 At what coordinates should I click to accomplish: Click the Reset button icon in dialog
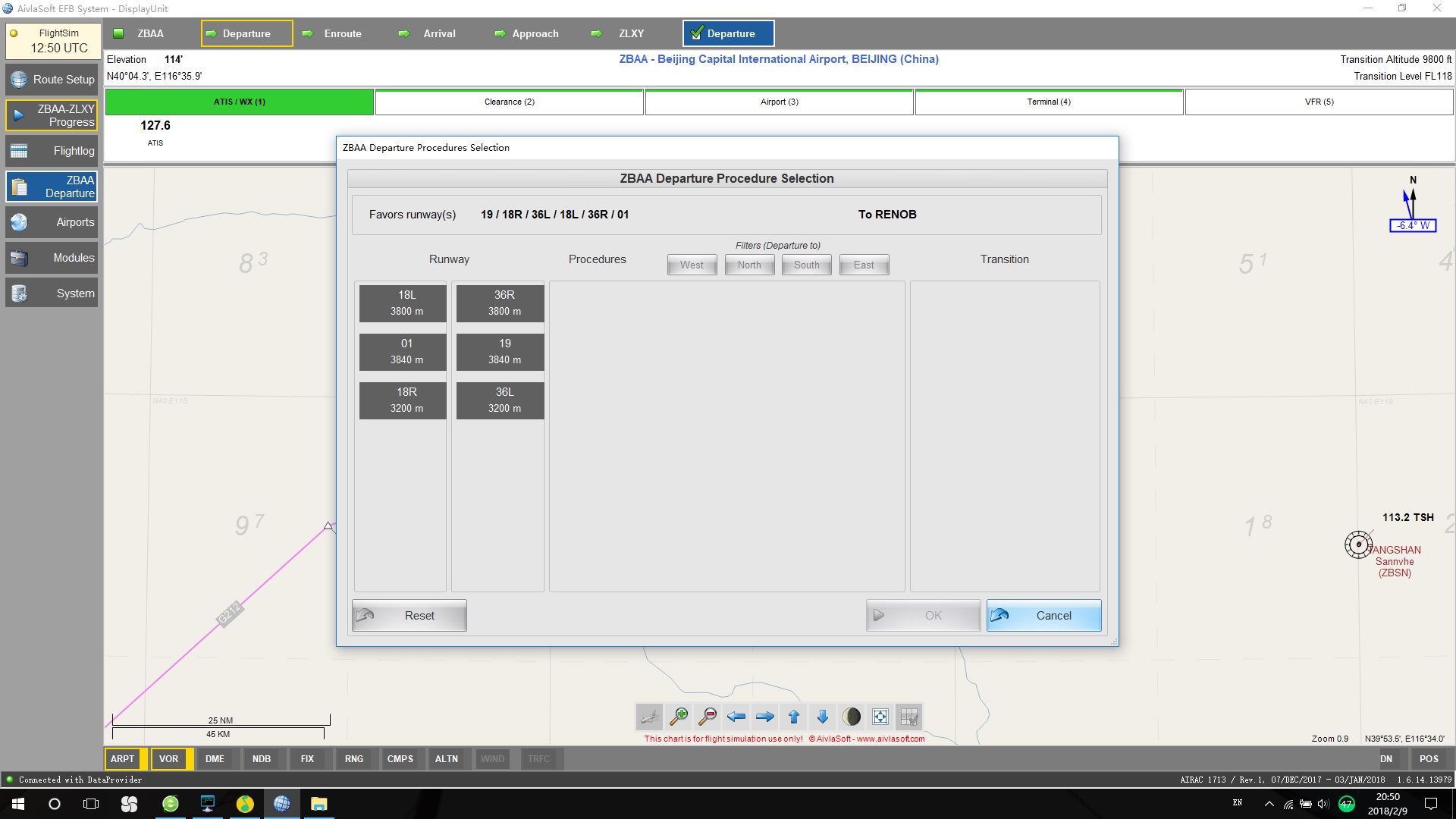(368, 615)
